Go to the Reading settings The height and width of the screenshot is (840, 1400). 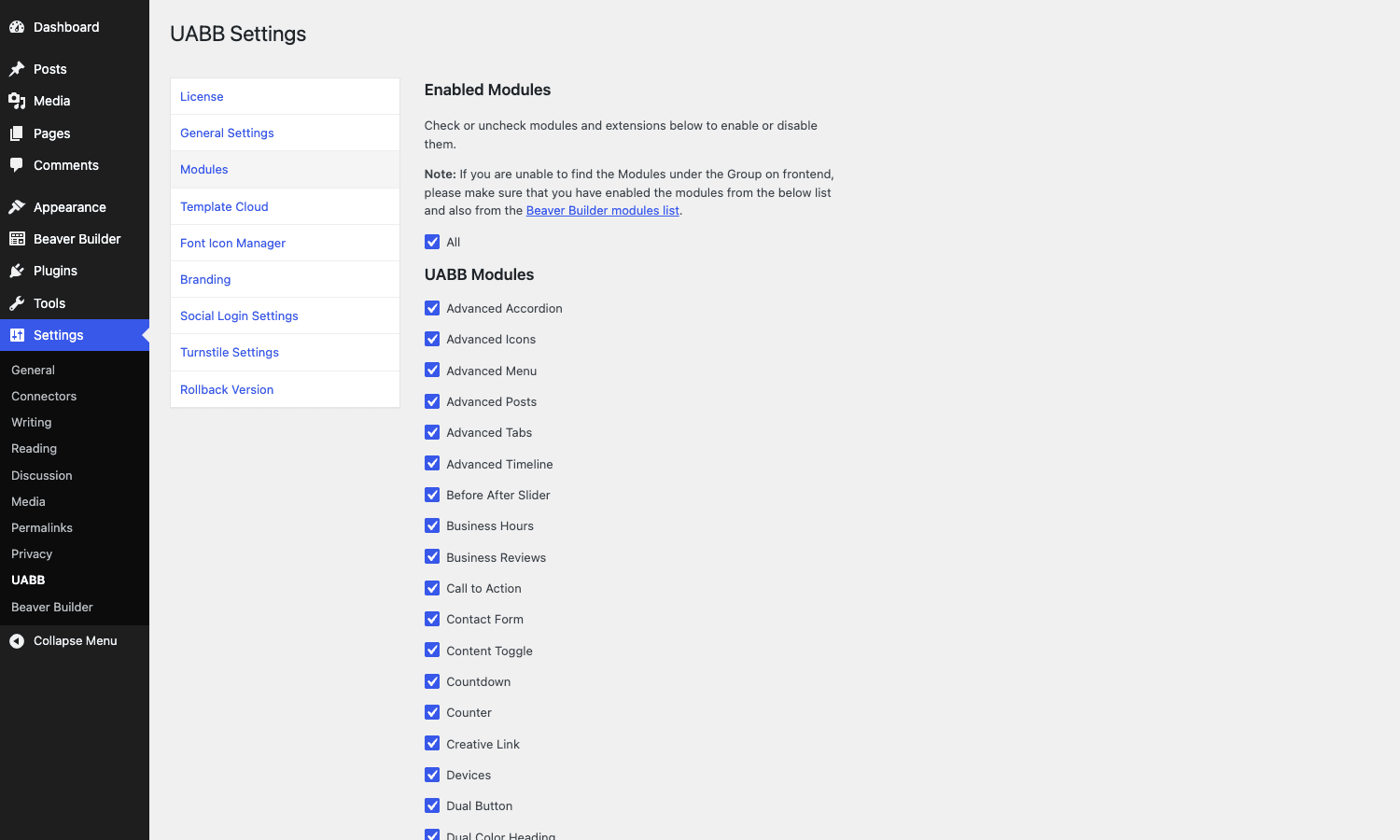(x=75, y=449)
